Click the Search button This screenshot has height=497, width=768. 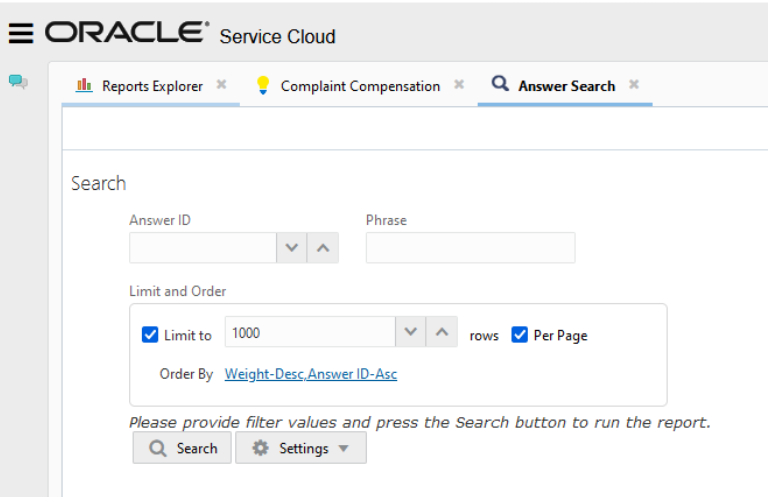pos(182,448)
